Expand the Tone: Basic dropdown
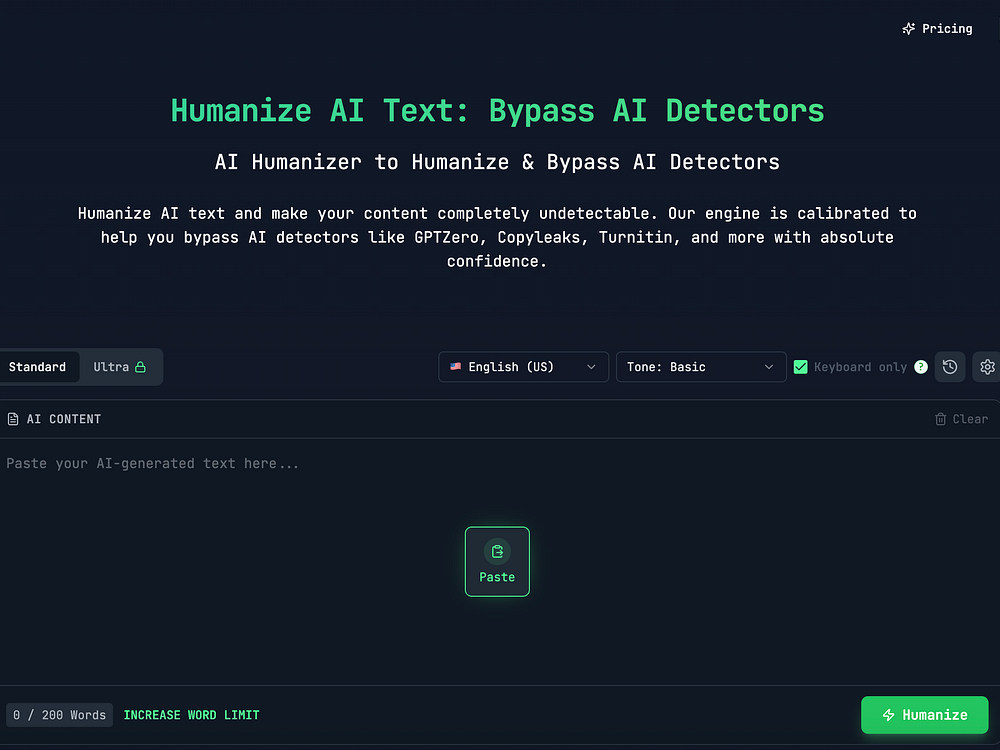1000x750 pixels. click(x=701, y=367)
